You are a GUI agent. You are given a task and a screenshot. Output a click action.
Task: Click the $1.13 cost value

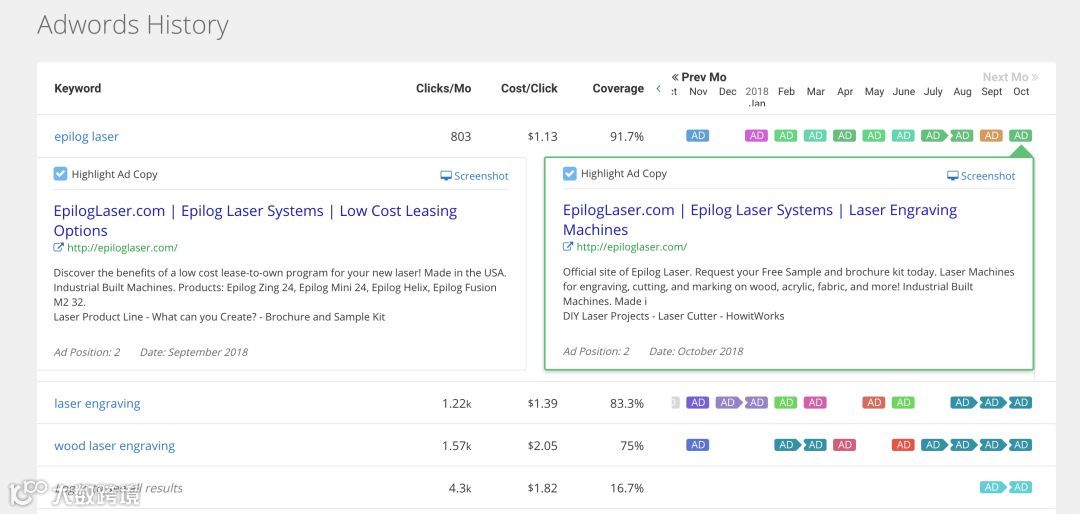[543, 136]
